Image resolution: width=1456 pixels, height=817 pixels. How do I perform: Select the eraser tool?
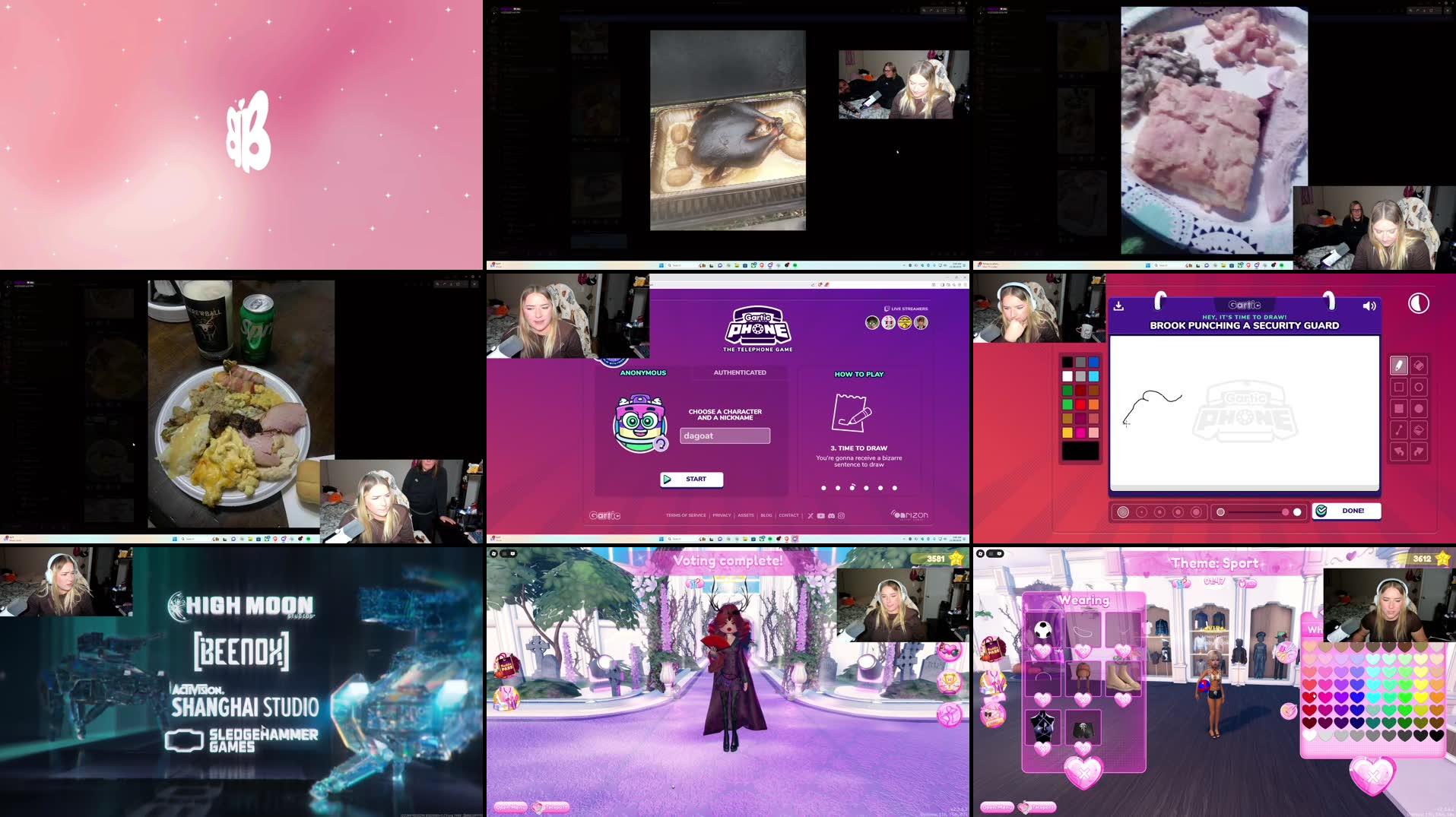[1419, 365]
